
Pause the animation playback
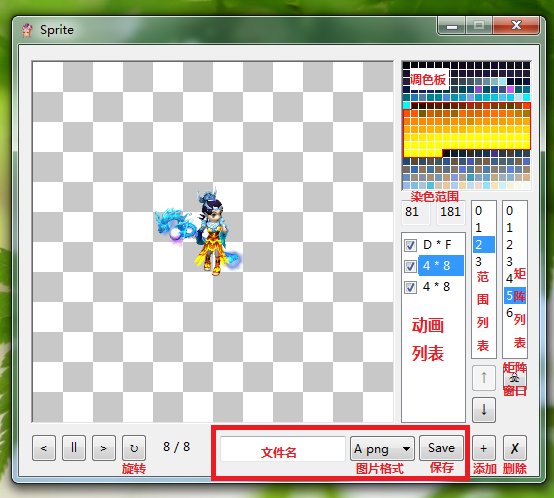[x=74, y=448]
